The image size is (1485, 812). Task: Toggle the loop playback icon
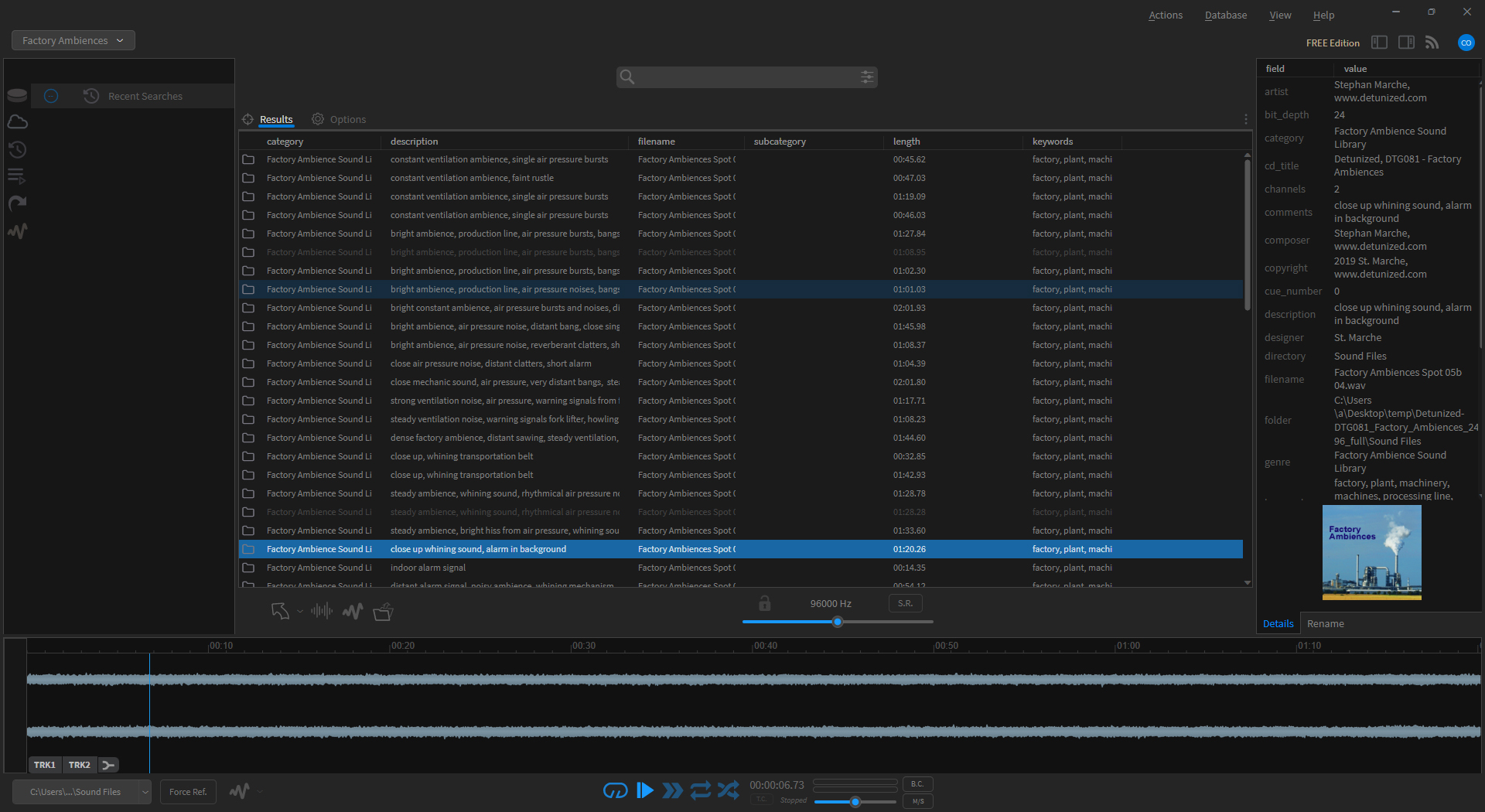coord(700,790)
